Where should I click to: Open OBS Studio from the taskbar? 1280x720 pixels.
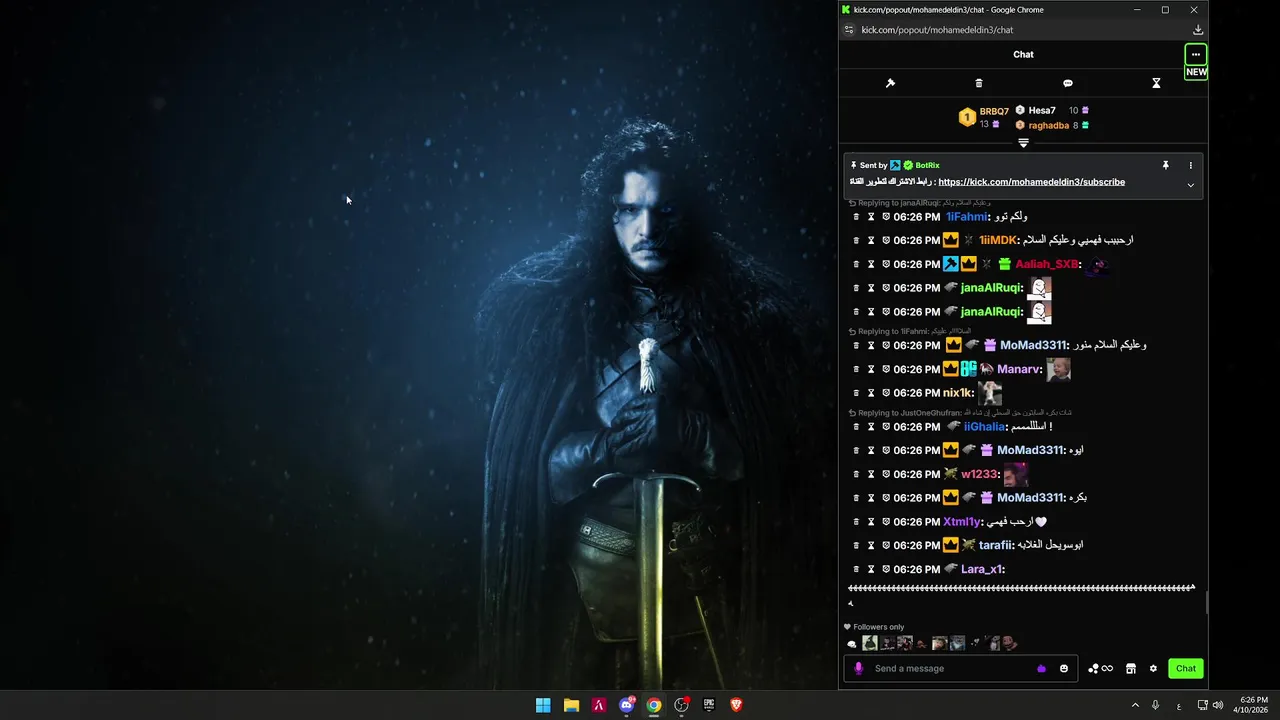pyautogui.click(x=681, y=705)
